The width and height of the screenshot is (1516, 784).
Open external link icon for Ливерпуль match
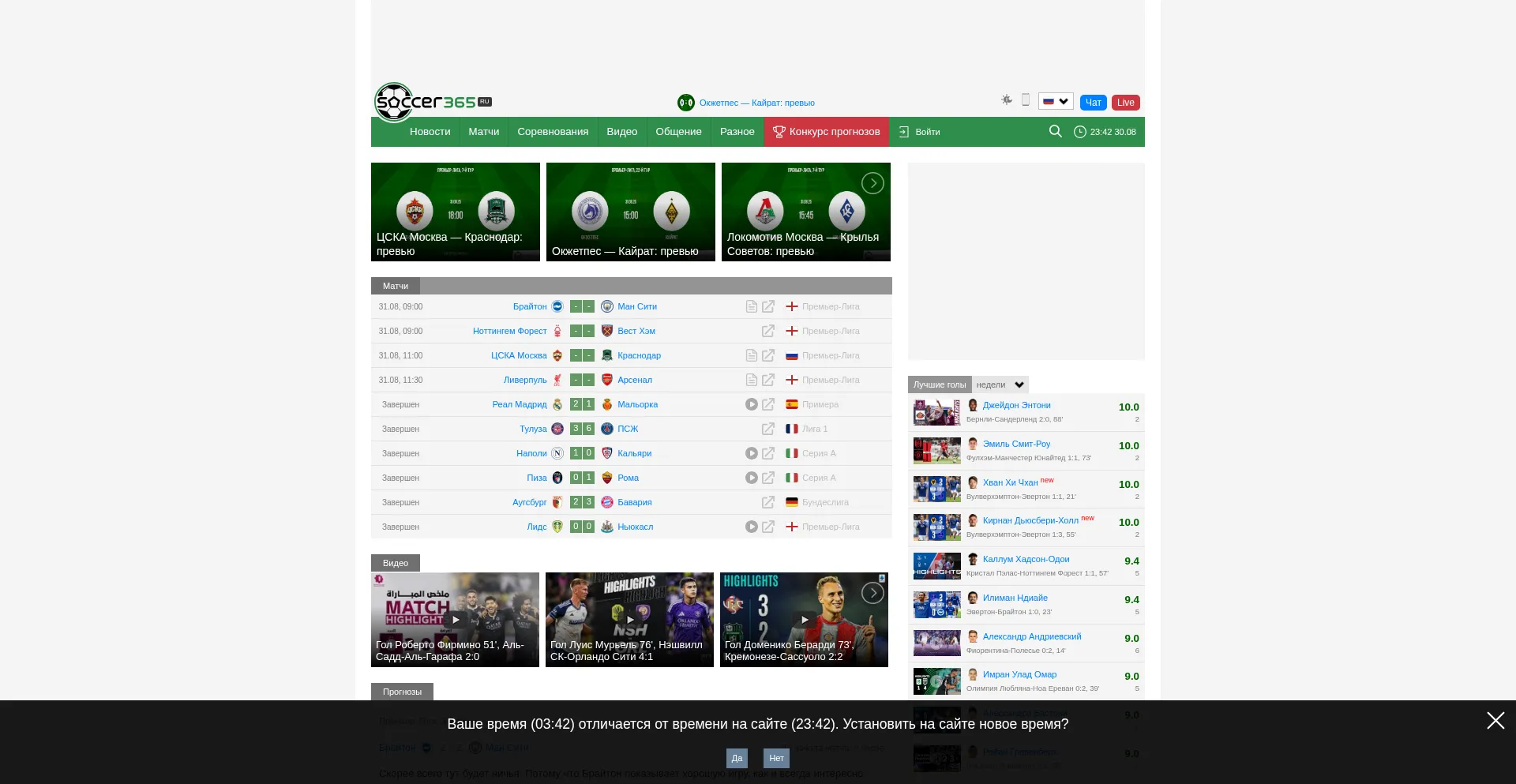(x=768, y=380)
